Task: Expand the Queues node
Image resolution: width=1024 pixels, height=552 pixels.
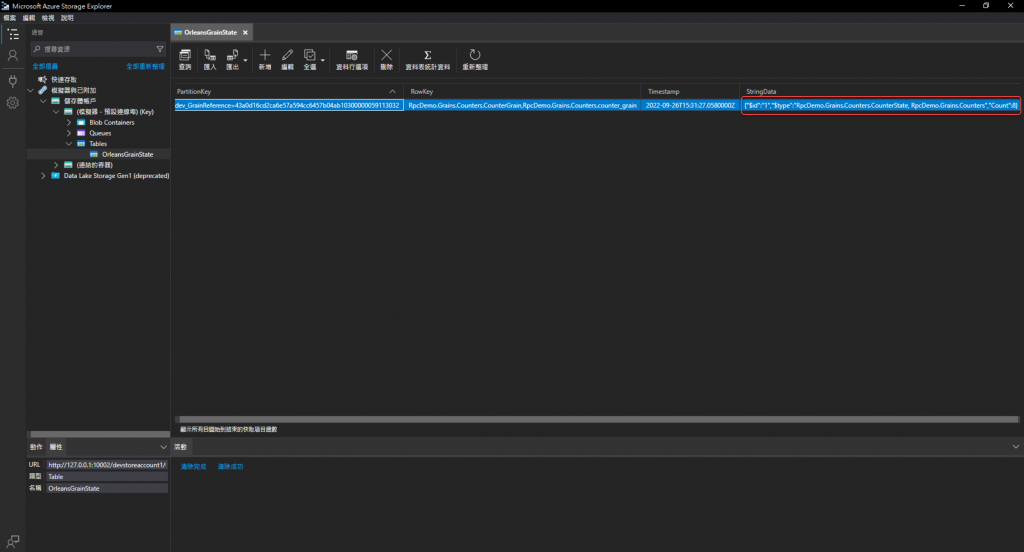Action: pos(69,133)
